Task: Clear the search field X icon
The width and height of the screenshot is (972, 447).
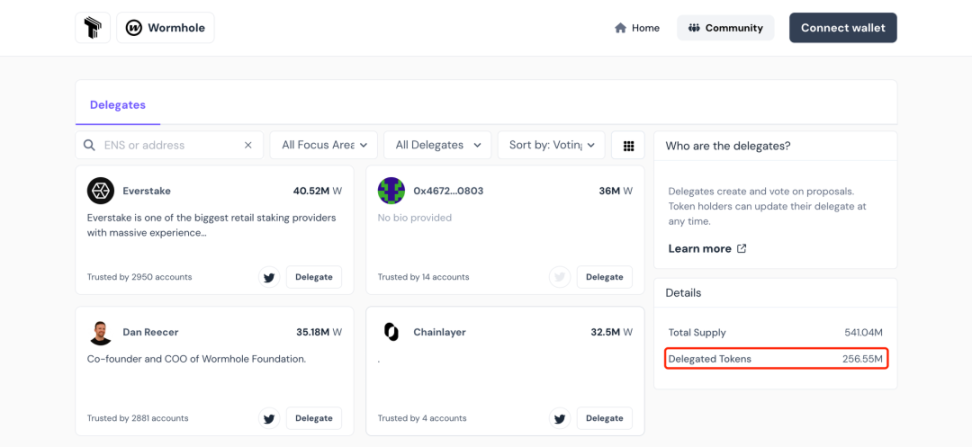Action: [x=248, y=145]
